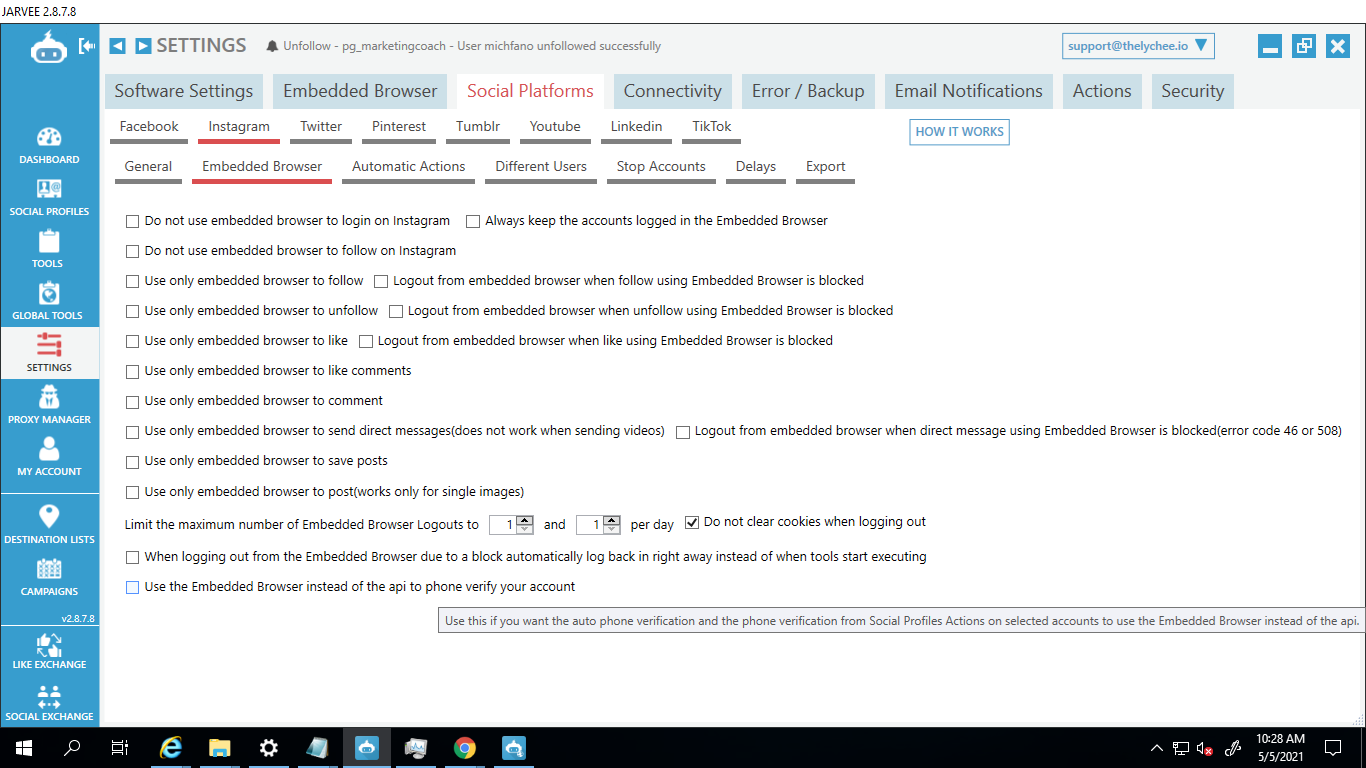Enable Use only embedded browser to save posts
This screenshot has height=768, width=1366.
click(132, 462)
